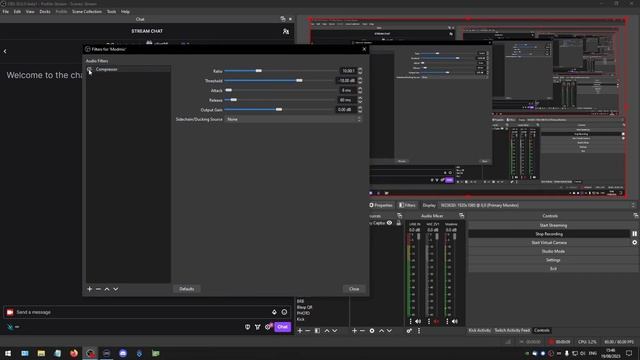Undock the Controls panel

[636, 216]
